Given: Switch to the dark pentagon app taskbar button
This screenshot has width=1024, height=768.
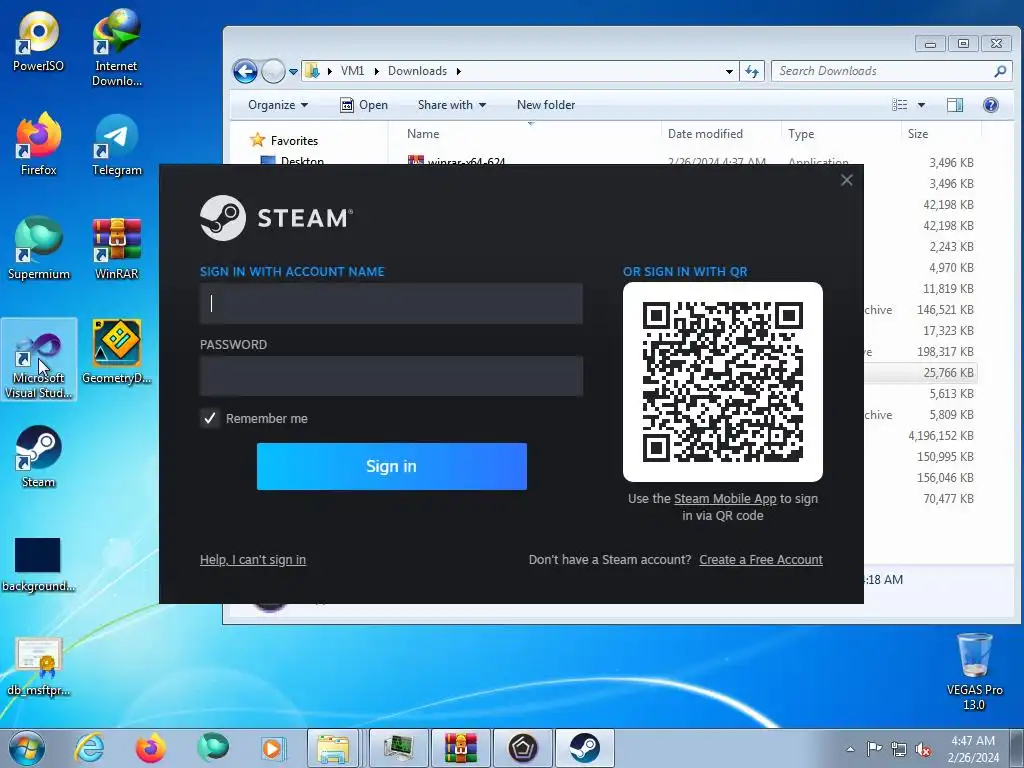Looking at the screenshot, I should pyautogui.click(x=522, y=748).
